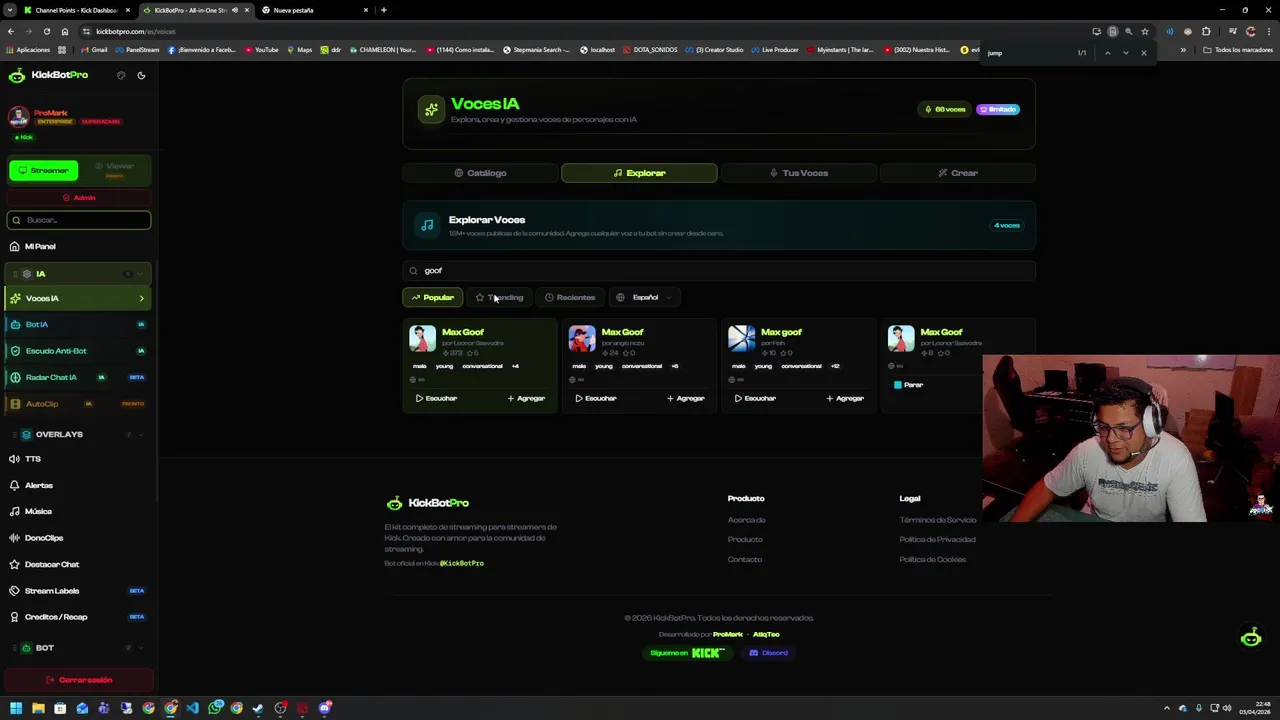Screen dimensions: 1280x720
Task: Expand the +12 tags on Fish card
Action: [835, 366]
